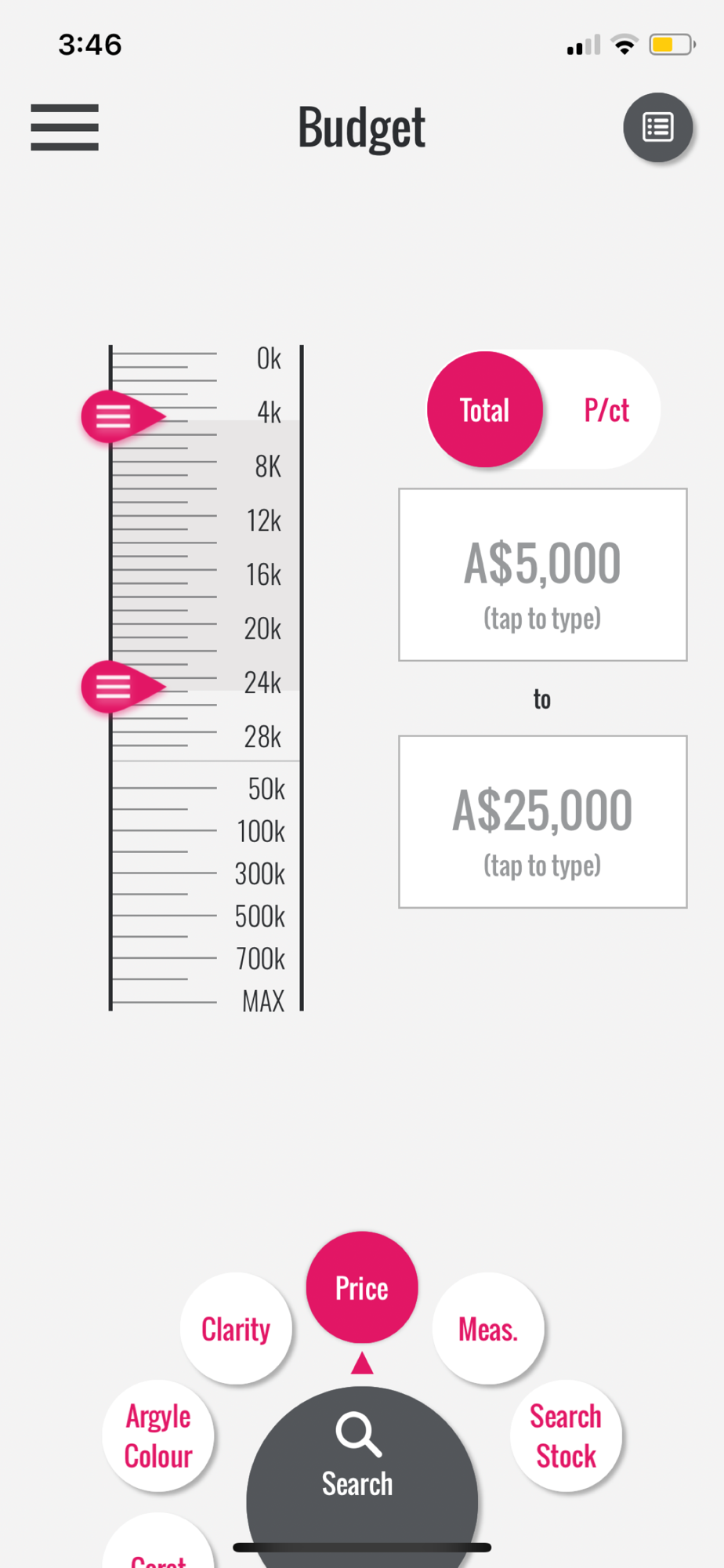This screenshot has width=724, height=1568.
Task: Tap the Search Stock button
Action: pyautogui.click(x=566, y=1436)
